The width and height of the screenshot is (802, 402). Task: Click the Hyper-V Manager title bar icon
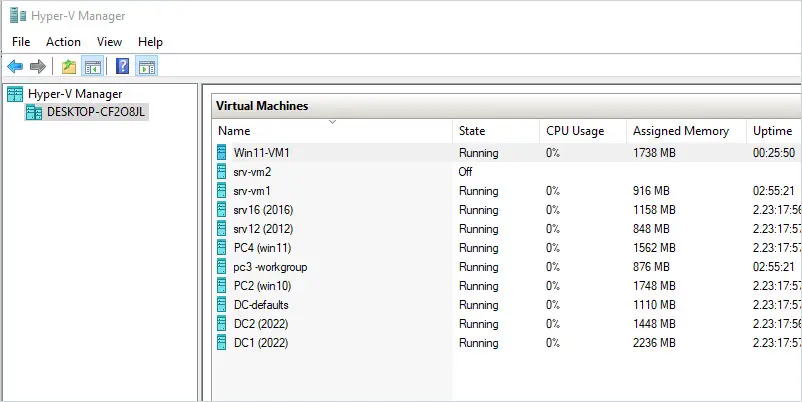coord(17,15)
